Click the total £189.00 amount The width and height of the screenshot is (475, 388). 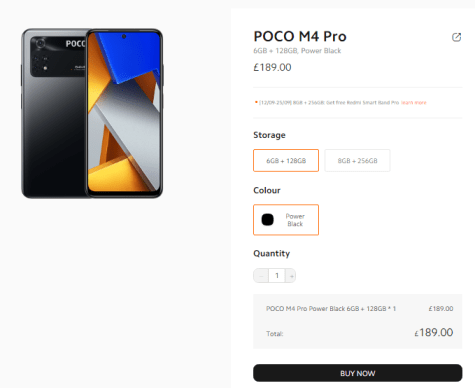(434, 332)
